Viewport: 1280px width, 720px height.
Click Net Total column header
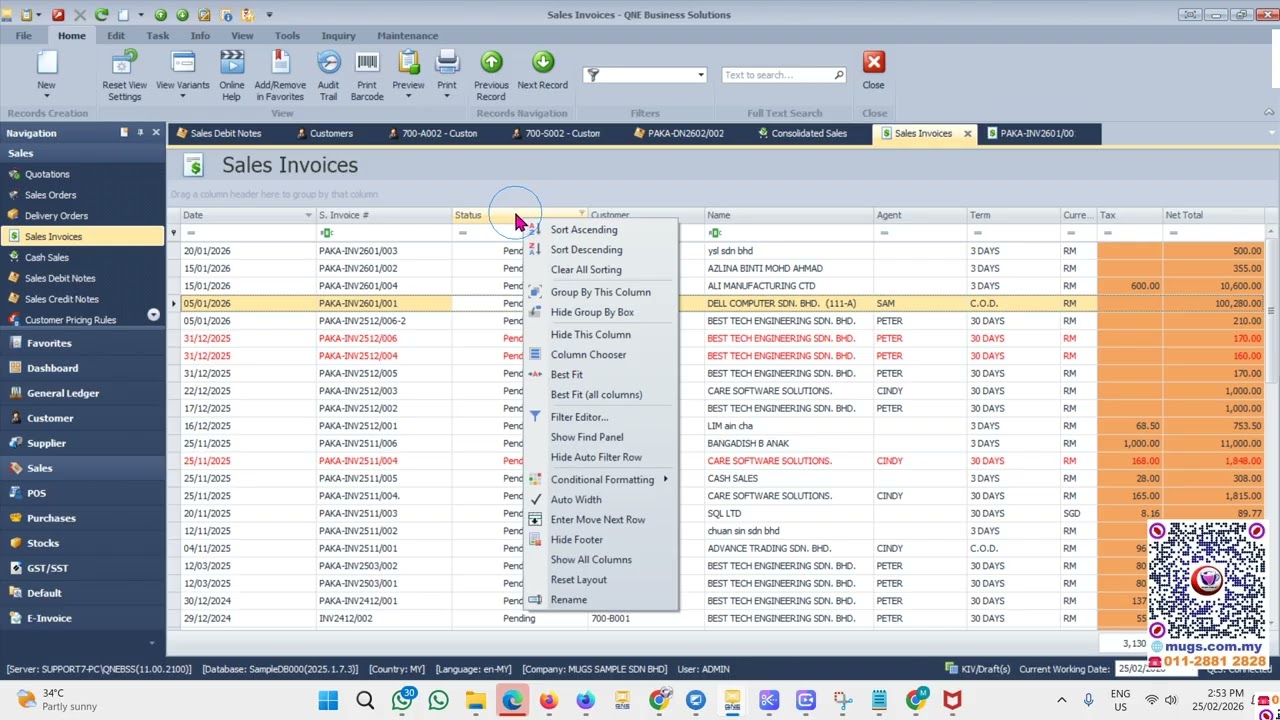1213,215
